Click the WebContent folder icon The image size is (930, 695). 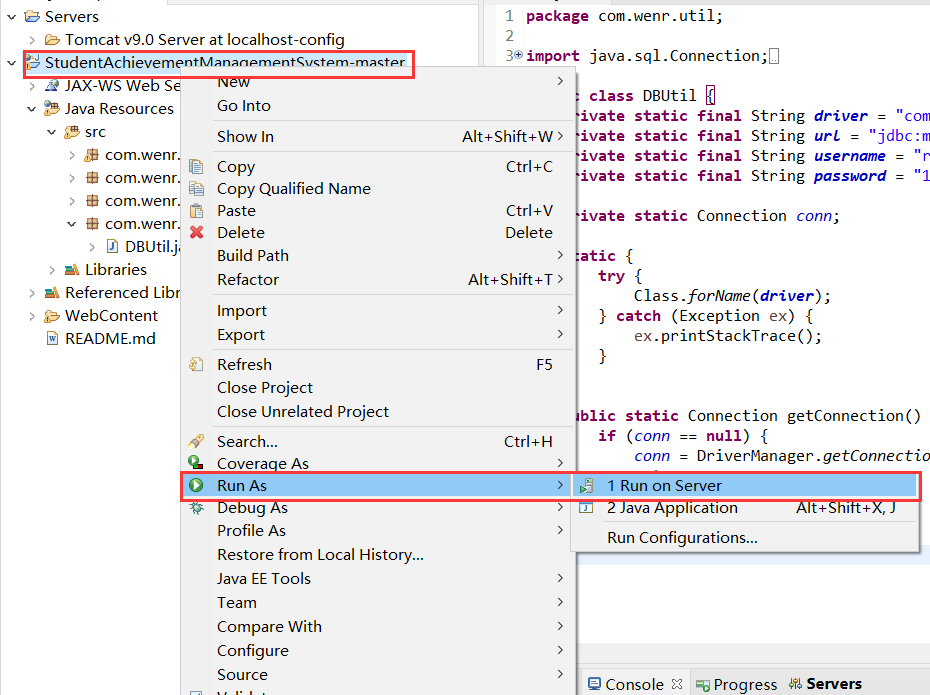52,316
